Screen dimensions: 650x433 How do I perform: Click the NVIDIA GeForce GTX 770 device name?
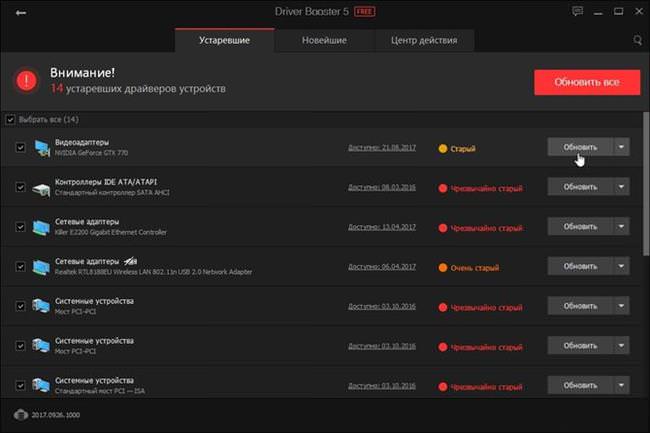[91, 153]
